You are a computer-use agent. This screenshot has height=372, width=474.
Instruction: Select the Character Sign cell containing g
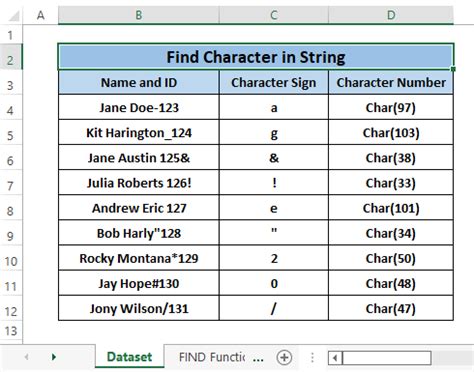coord(274,133)
